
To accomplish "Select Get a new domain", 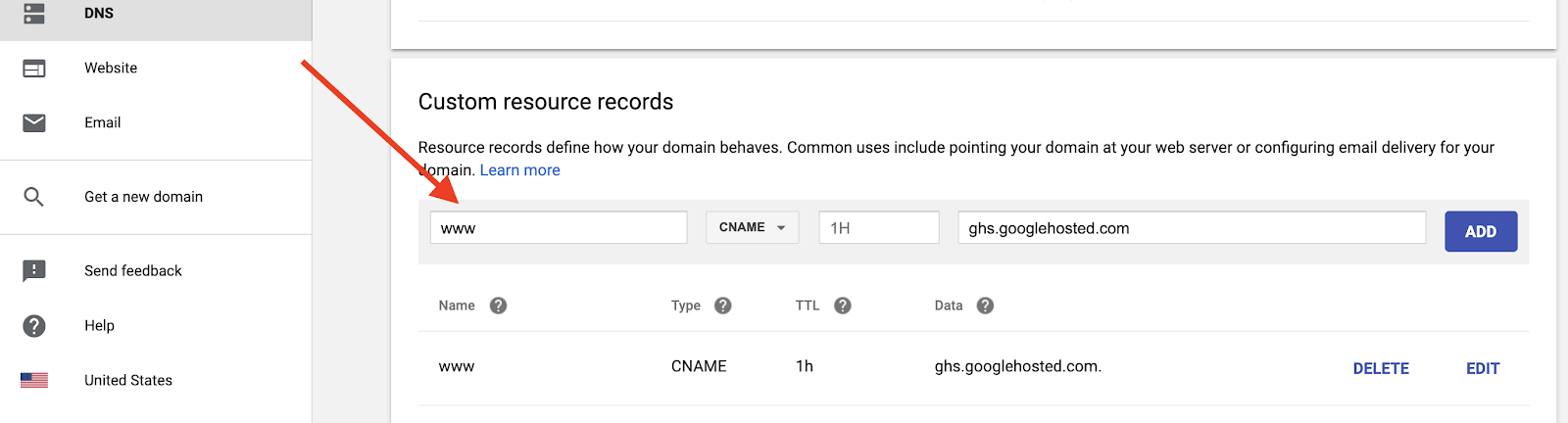I will (x=143, y=197).
